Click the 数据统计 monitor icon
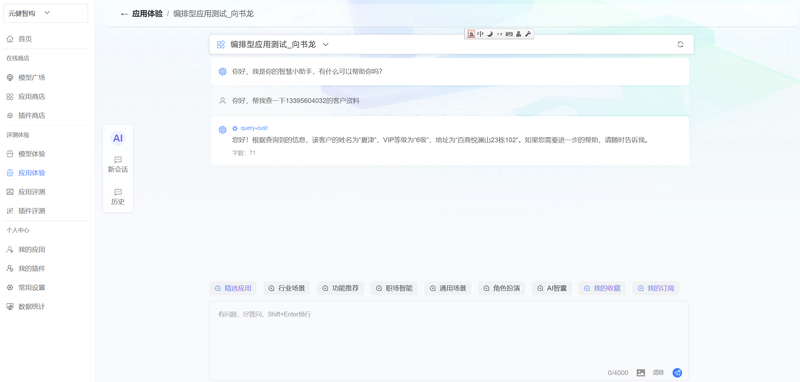Viewport: 800px width, 382px height. [10, 307]
